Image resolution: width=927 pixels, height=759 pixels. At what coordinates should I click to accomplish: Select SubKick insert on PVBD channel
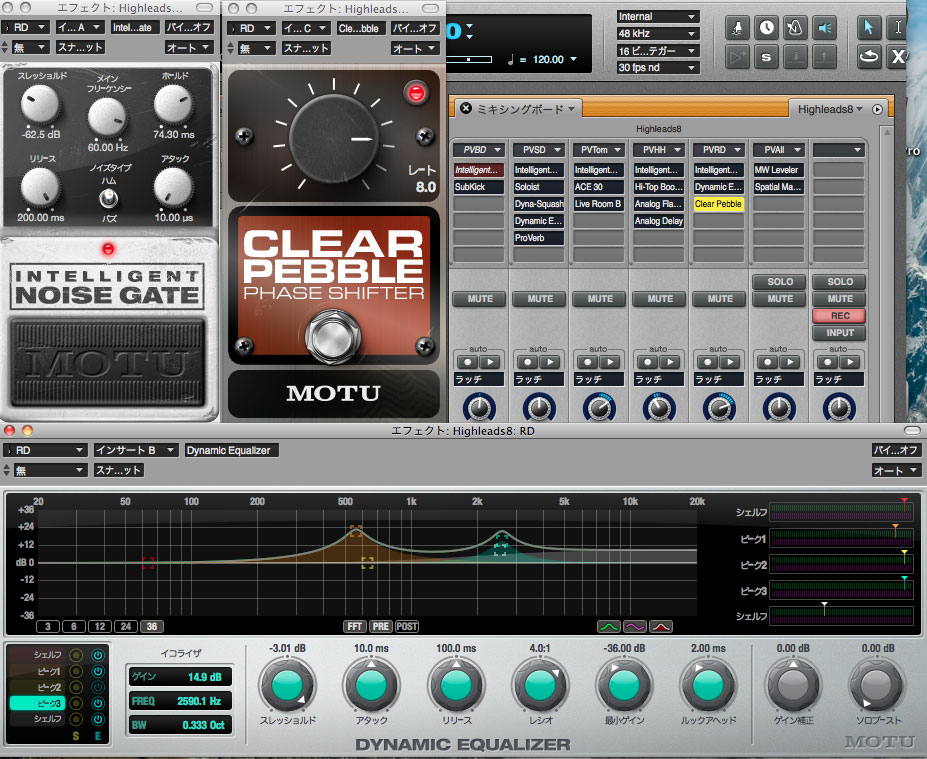click(478, 187)
